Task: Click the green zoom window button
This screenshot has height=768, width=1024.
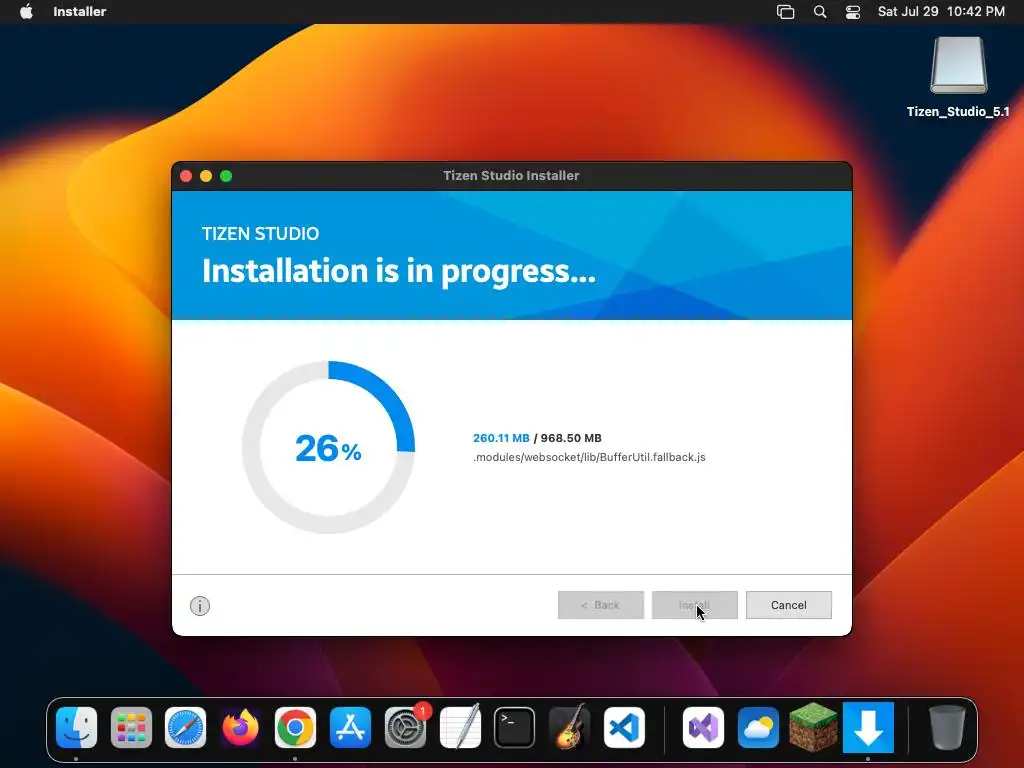Action: [226, 176]
